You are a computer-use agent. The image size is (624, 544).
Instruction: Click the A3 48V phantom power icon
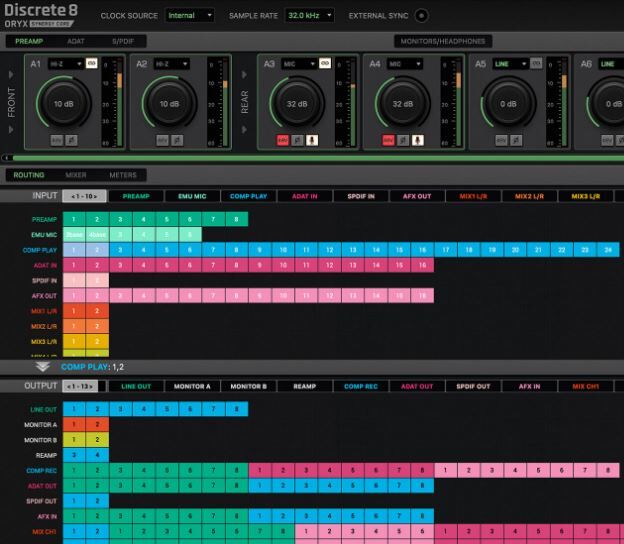(x=283, y=141)
